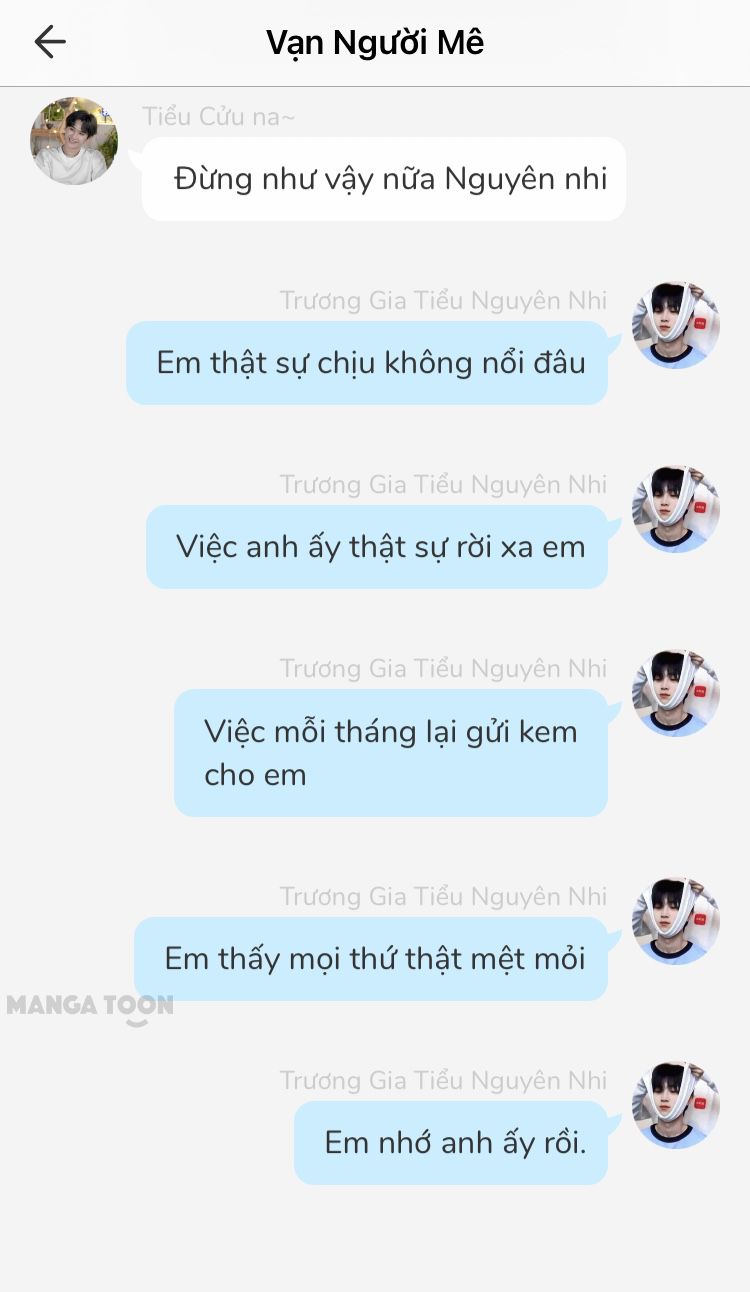Tap avatar beside "Em thật sự chịu không nổi đâu"
Viewport: 750px width, 1292px height.
tap(676, 325)
